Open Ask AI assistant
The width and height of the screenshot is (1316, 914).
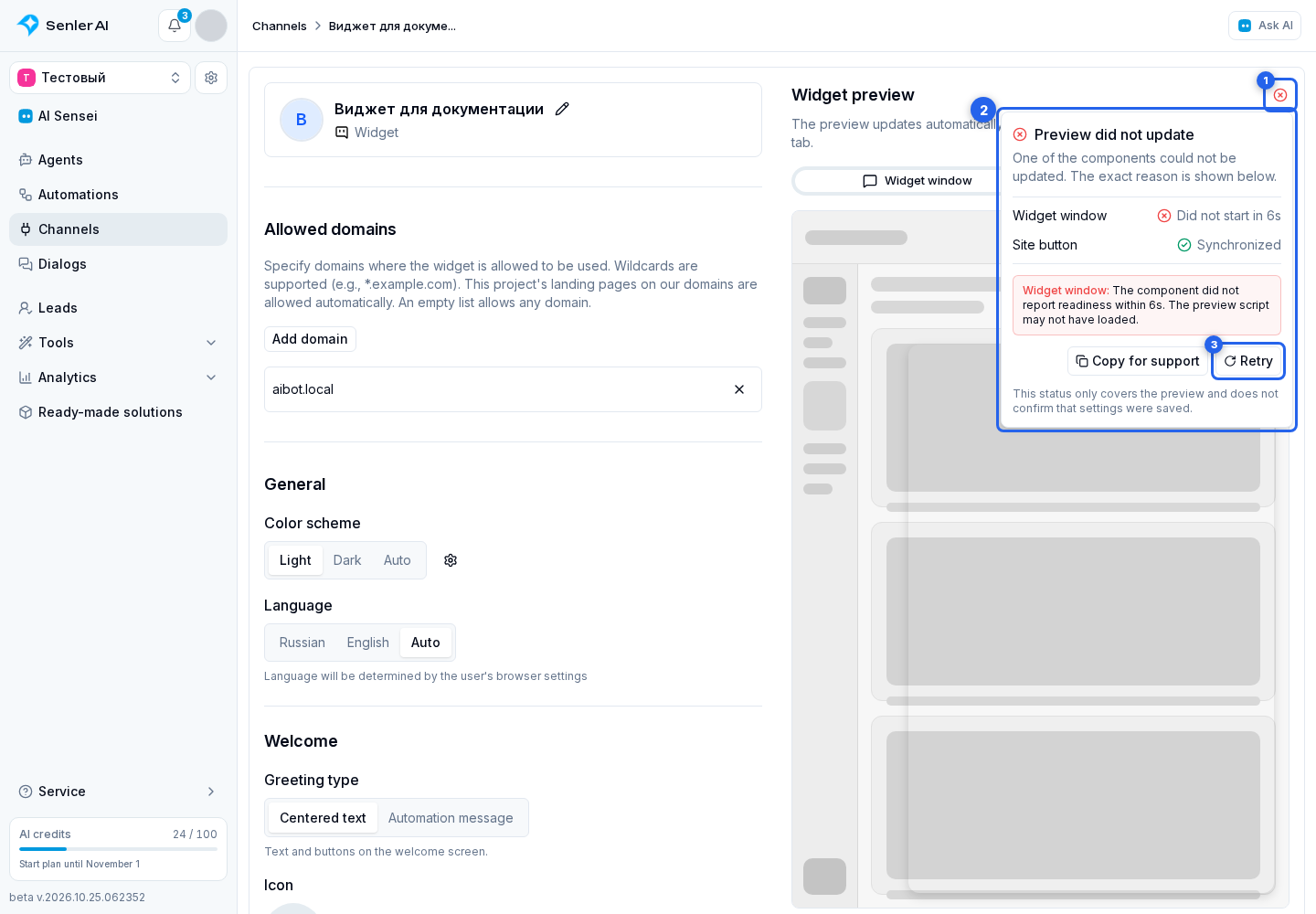click(x=1265, y=26)
